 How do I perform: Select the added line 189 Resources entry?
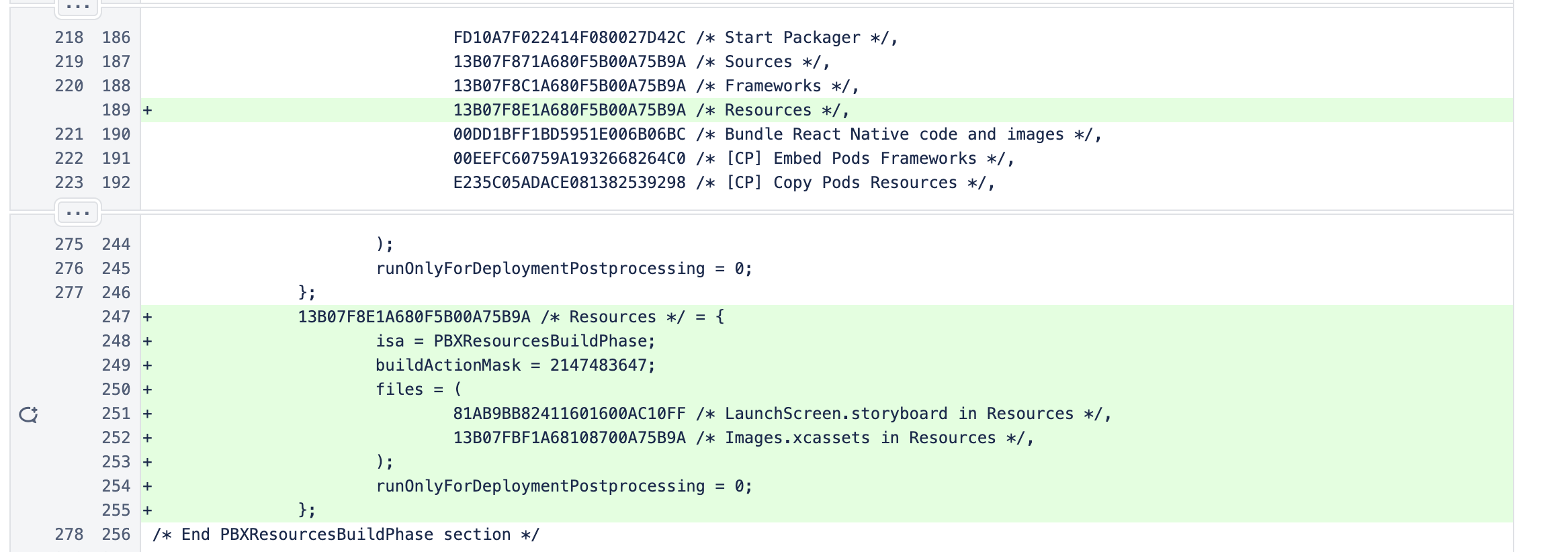(827, 110)
